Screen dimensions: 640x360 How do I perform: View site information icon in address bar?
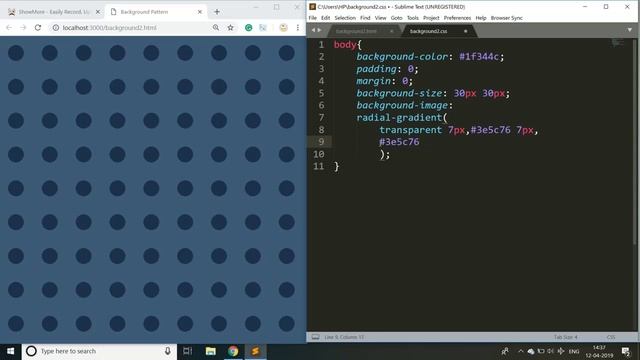point(56,28)
